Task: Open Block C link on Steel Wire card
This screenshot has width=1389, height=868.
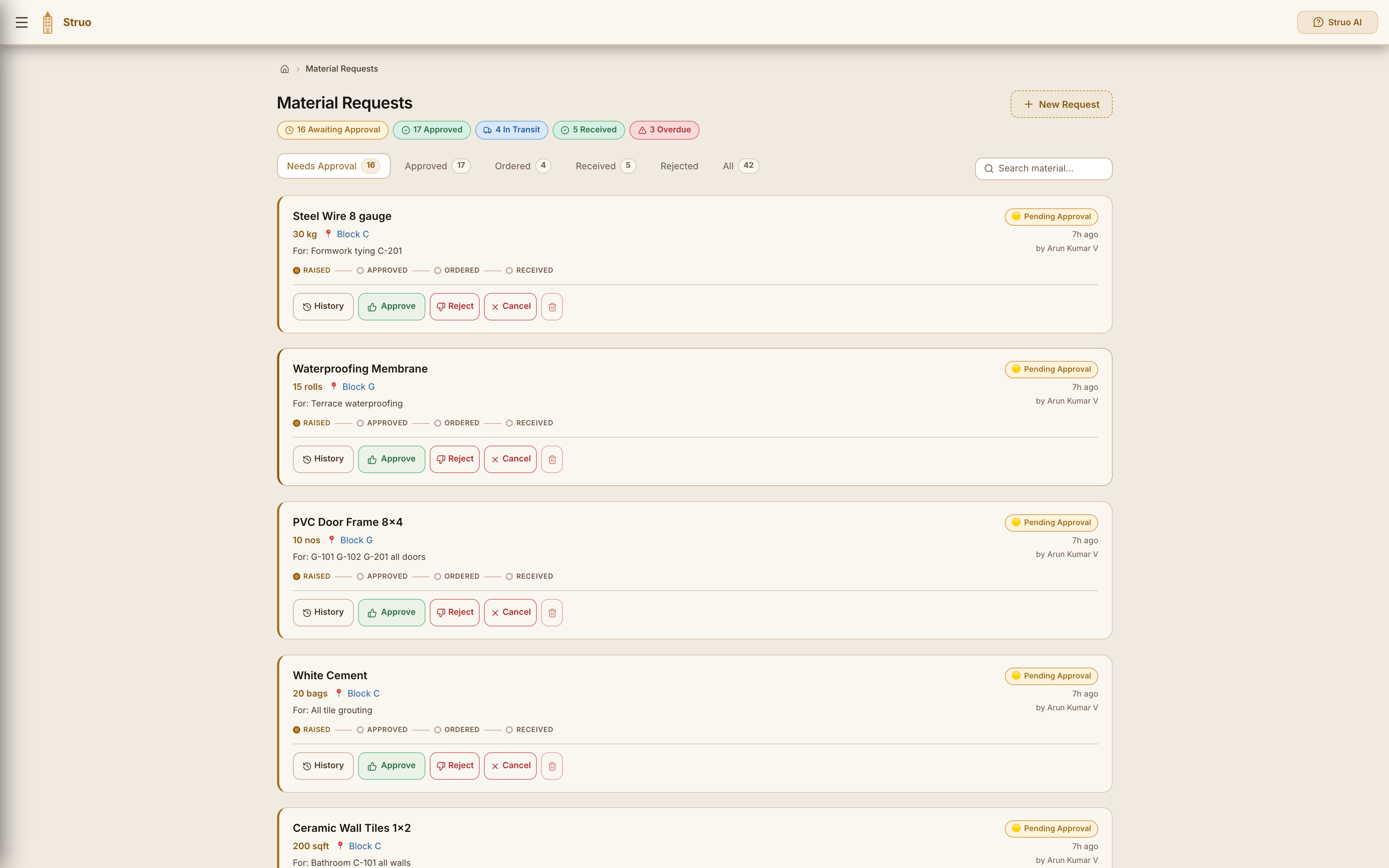Action: 352,234
